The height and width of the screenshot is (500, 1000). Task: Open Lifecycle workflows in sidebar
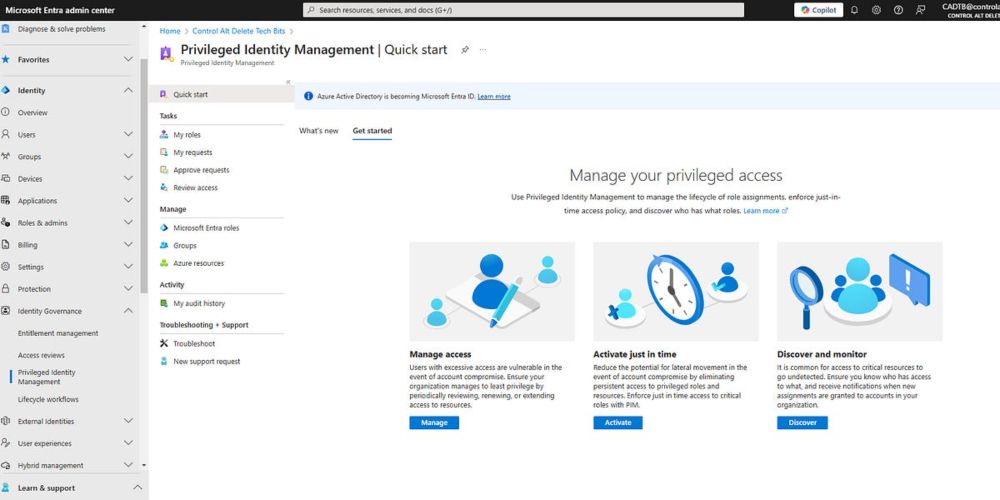pos(48,399)
